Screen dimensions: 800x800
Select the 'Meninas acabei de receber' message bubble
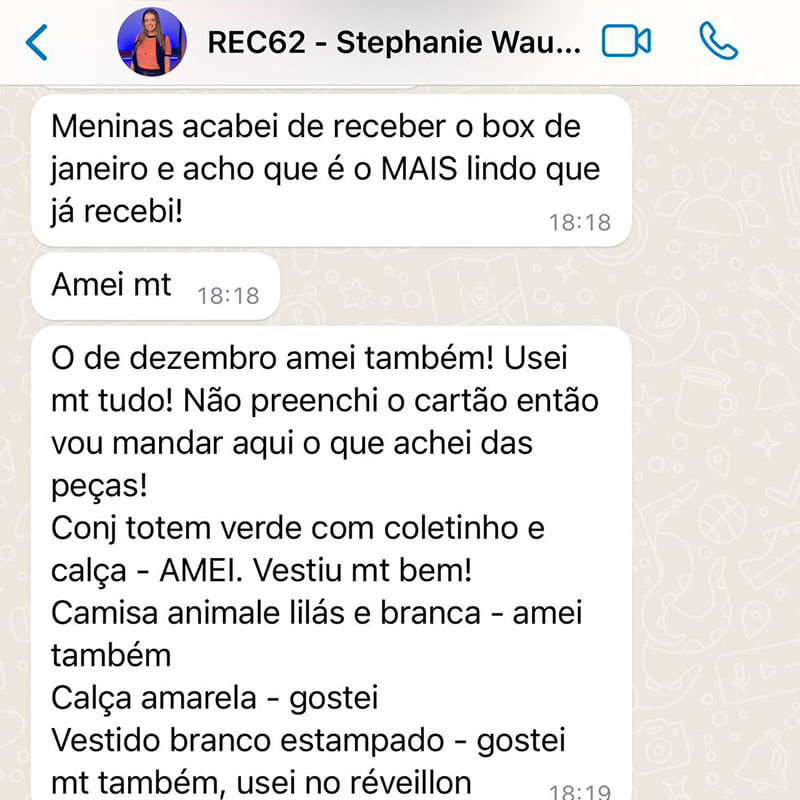click(331, 170)
